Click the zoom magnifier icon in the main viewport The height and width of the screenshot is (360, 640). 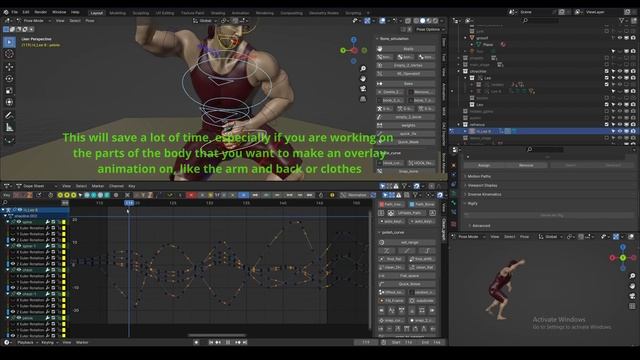click(x=363, y=68)
